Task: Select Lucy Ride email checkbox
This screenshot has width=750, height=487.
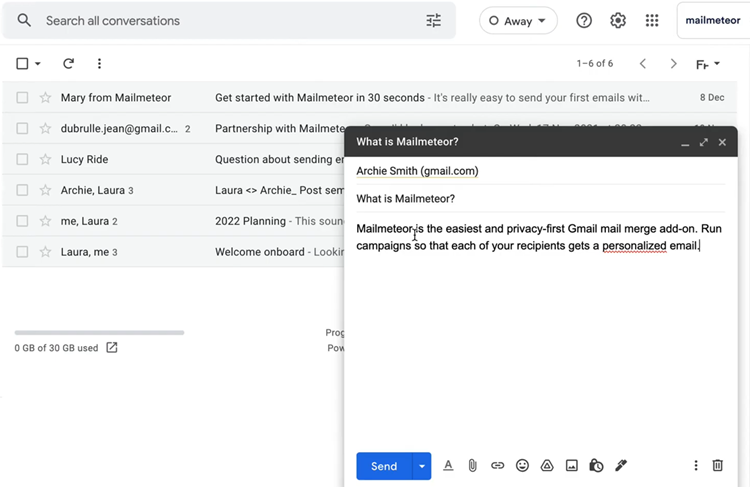Action: [22, 159]
